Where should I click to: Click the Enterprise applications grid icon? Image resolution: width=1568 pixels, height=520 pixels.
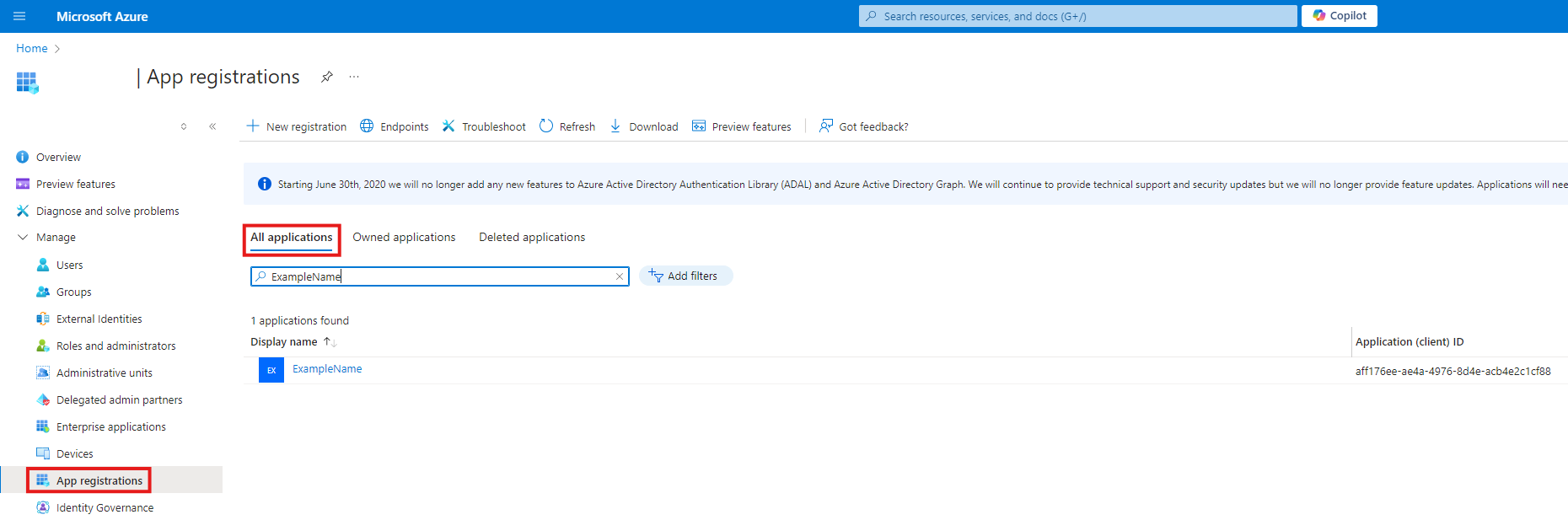click(43, 426)
